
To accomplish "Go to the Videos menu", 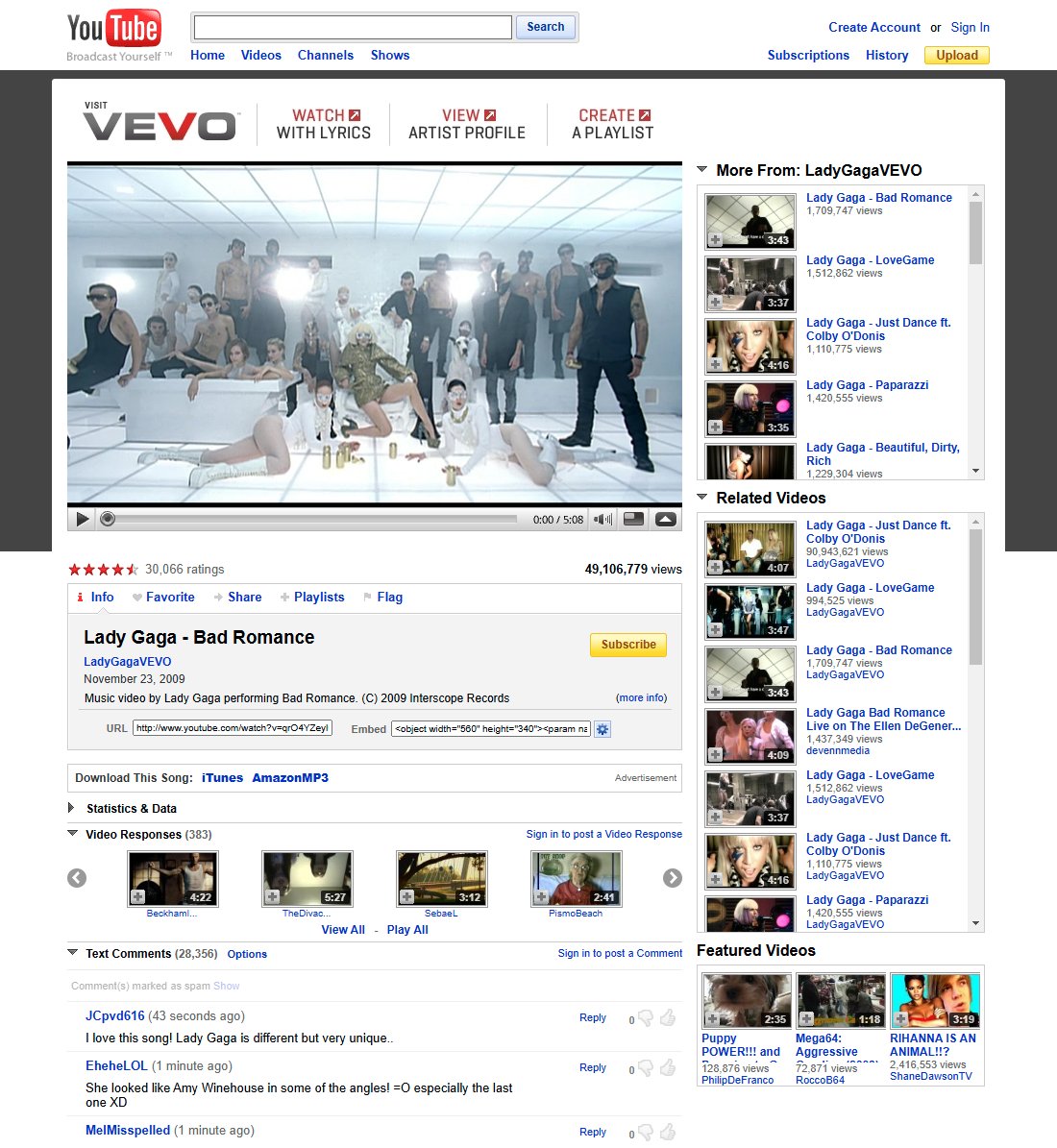I will (260, 55).
